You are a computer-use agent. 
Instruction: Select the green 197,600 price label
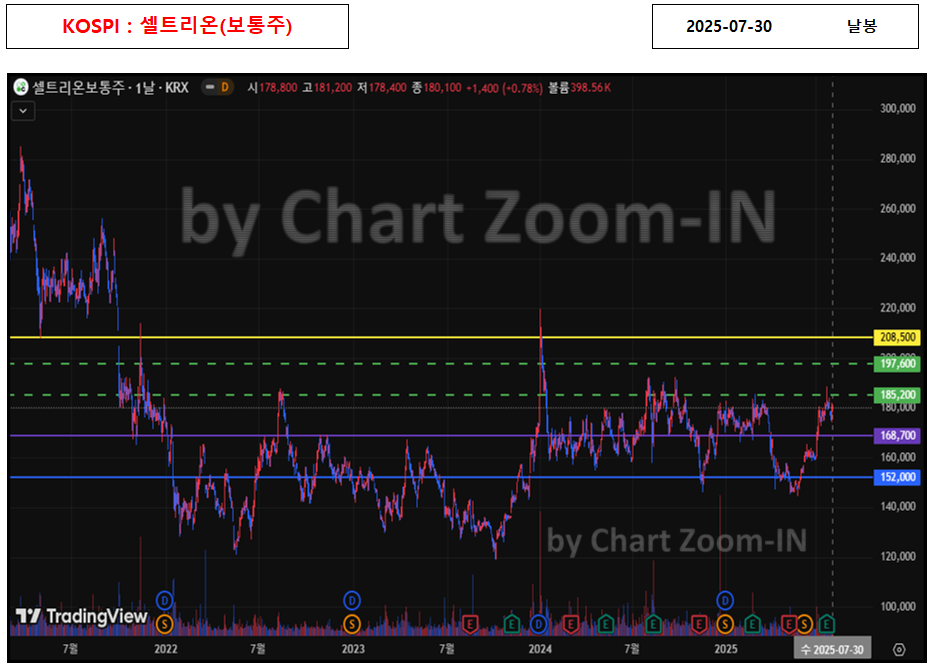[x=897, y=363]
